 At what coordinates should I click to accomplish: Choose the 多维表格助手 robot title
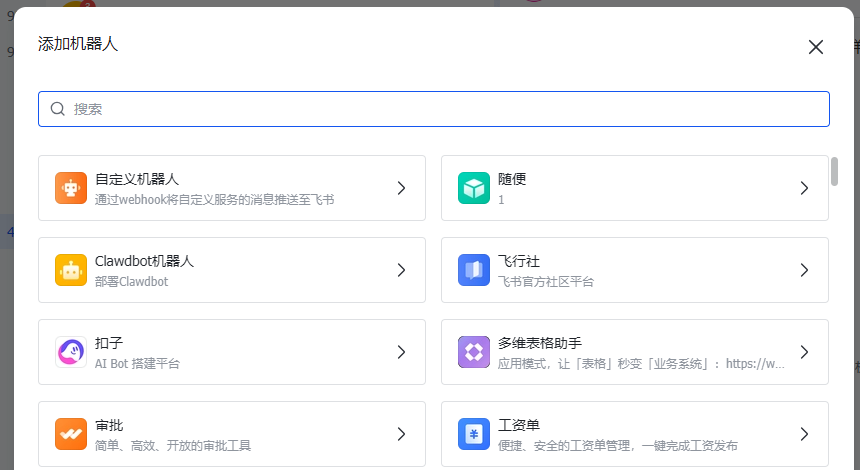point(540,343)
